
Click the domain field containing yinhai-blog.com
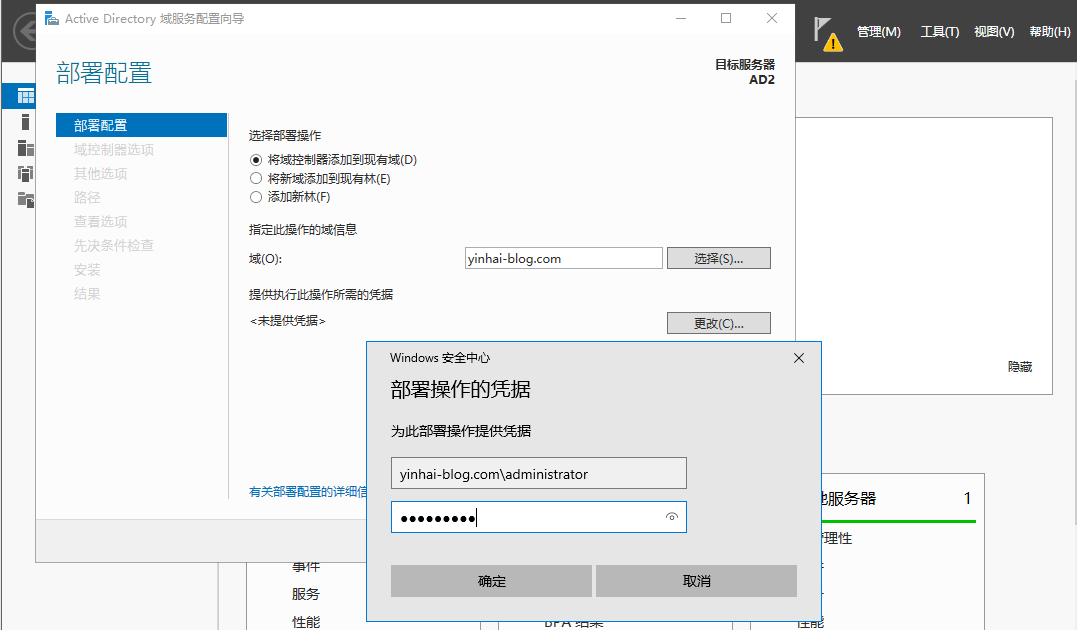click(x=563, y=258)
